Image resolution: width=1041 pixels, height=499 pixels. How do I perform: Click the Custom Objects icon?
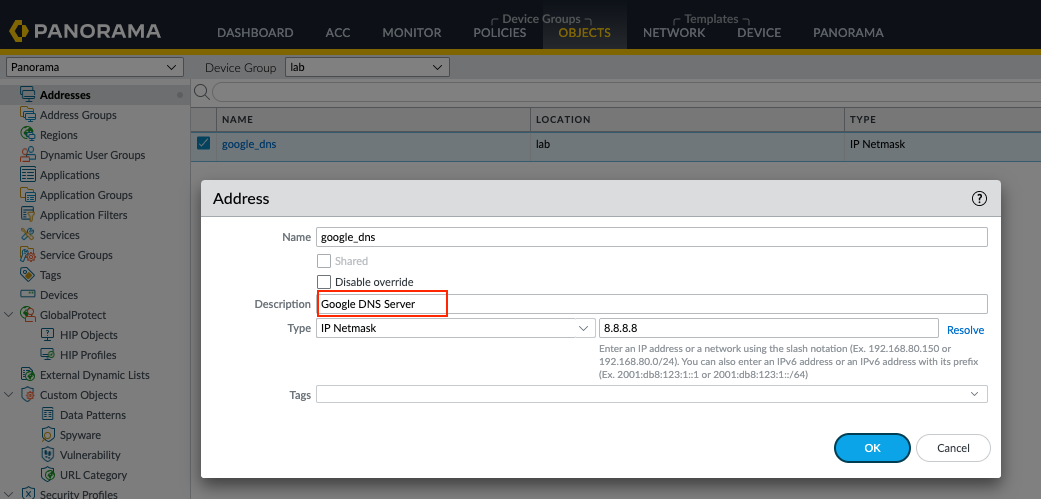point(28,394)
